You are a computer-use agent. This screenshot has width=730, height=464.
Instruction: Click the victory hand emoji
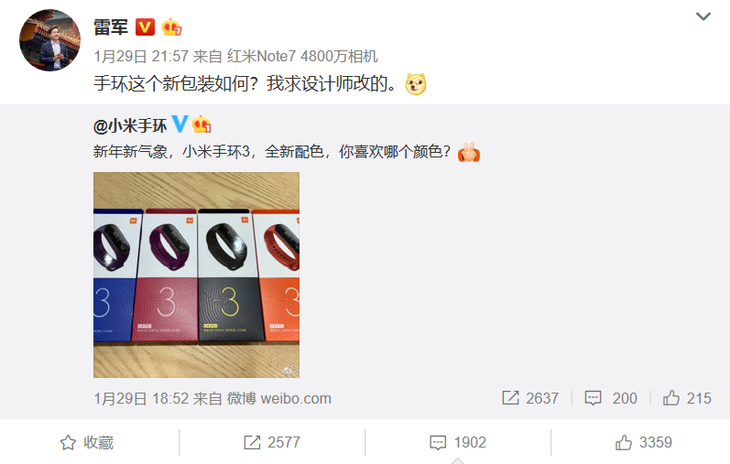(469, 152)
